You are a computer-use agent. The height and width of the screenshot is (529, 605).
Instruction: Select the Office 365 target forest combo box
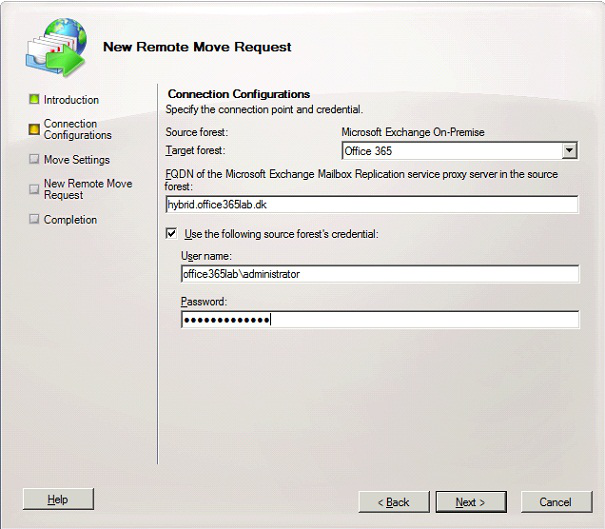[460, 150]
